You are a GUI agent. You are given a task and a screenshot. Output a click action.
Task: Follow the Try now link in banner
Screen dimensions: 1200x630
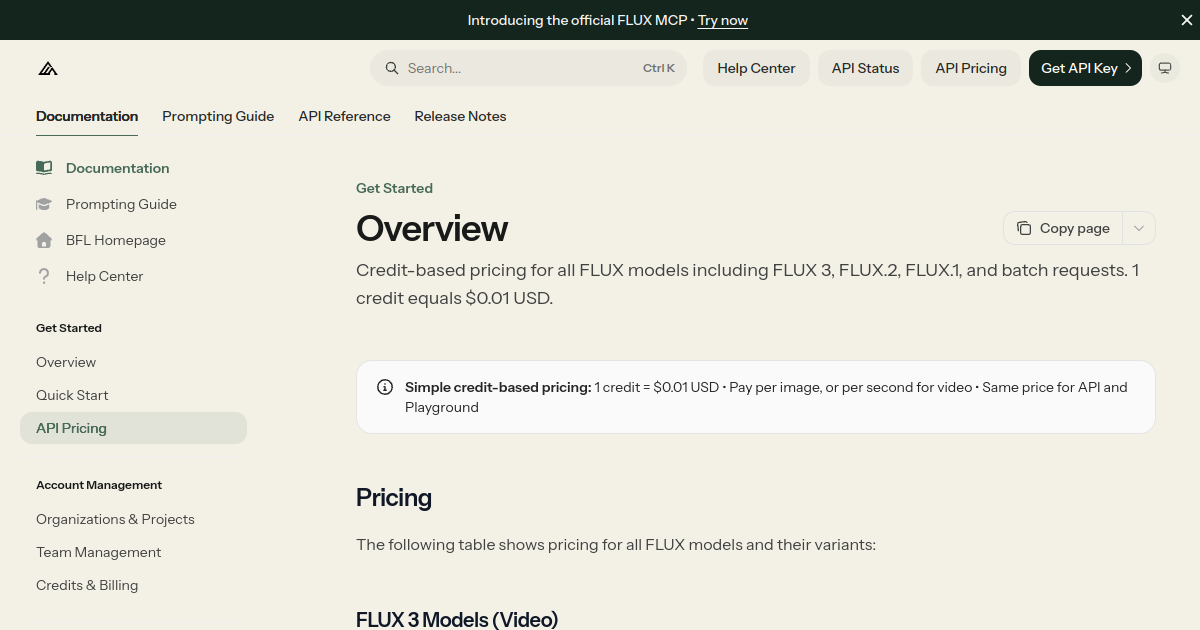tap(723, 20)
